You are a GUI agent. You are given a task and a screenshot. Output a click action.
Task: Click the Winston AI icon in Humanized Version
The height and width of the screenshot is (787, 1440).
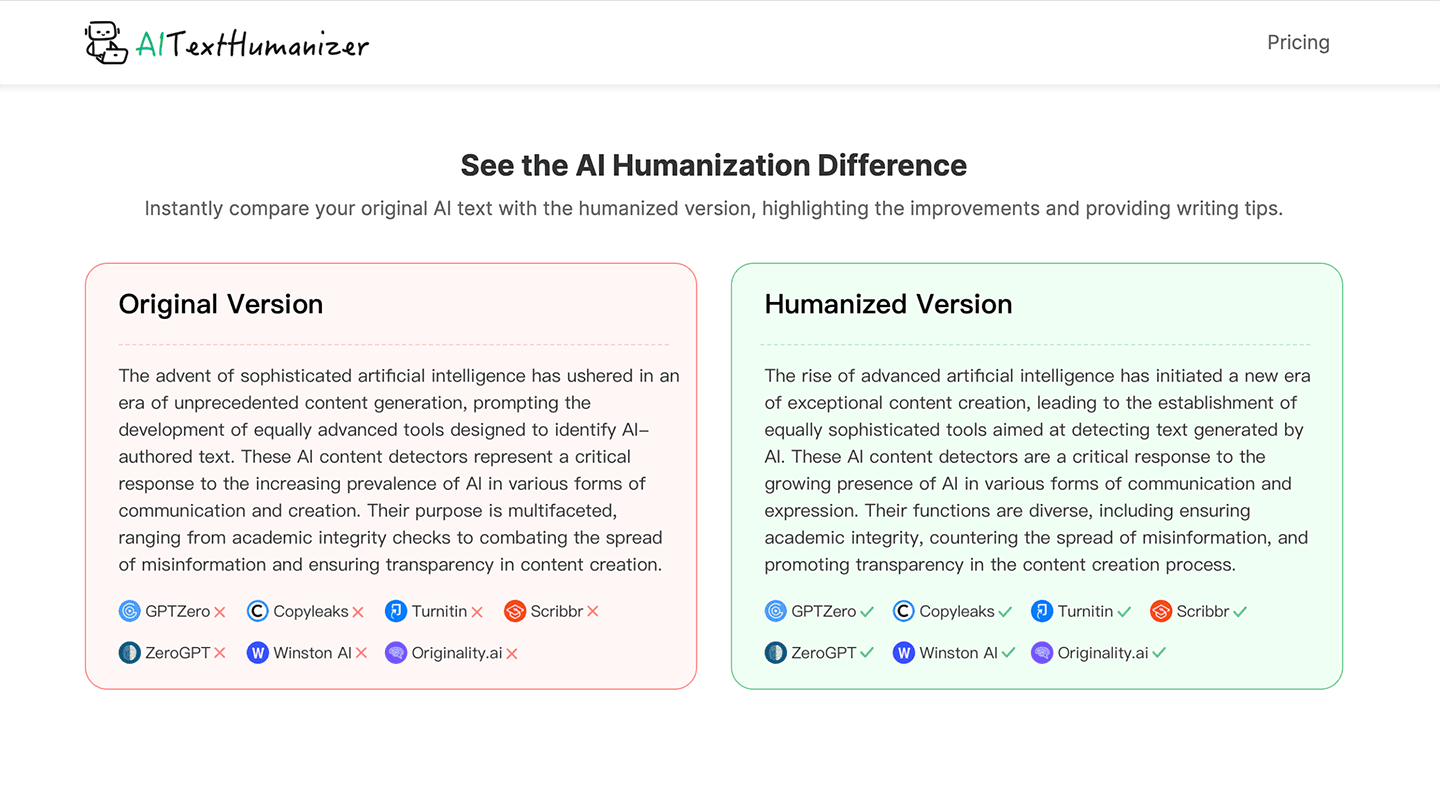tap(904, 652)
